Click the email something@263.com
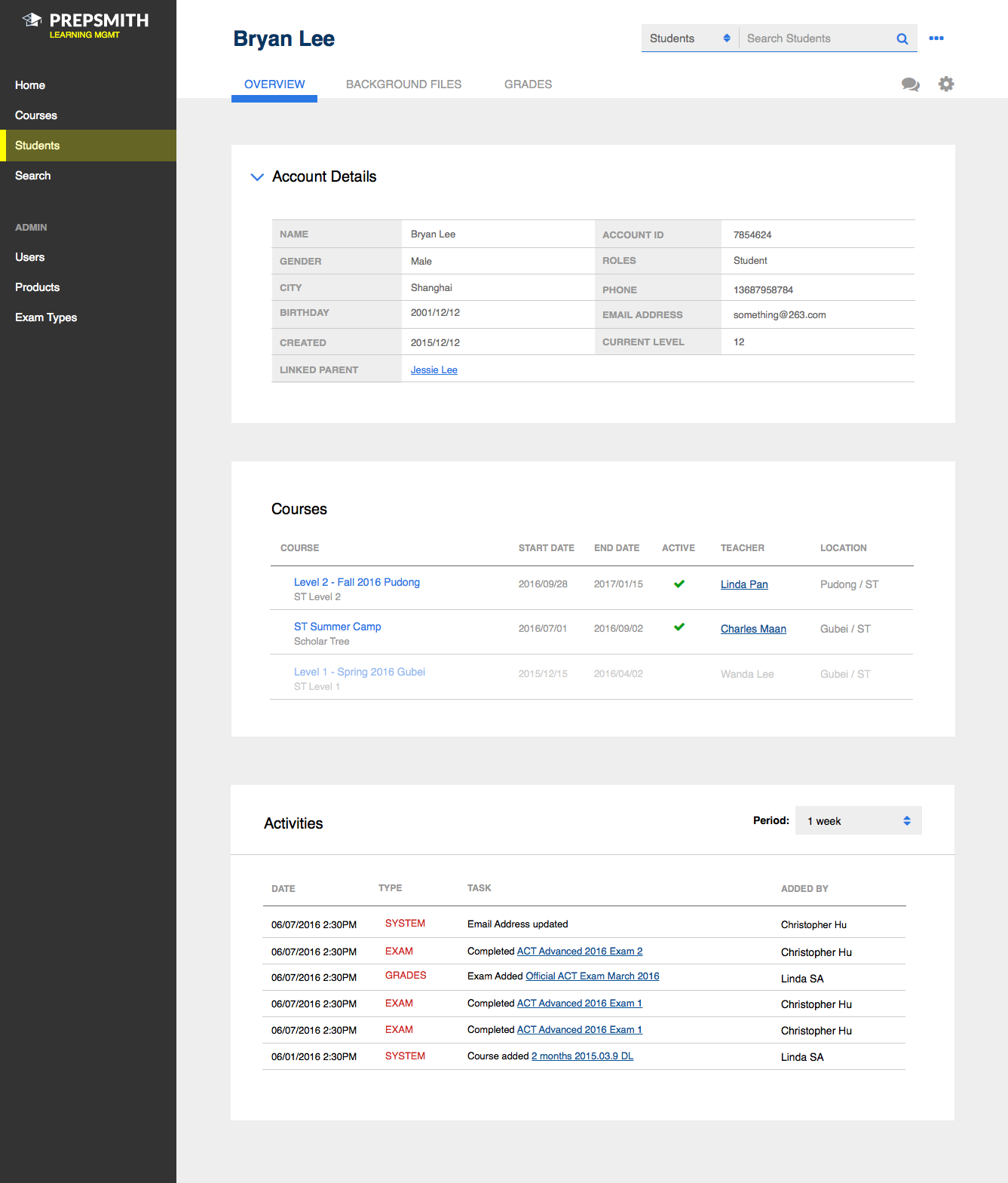 780,314
